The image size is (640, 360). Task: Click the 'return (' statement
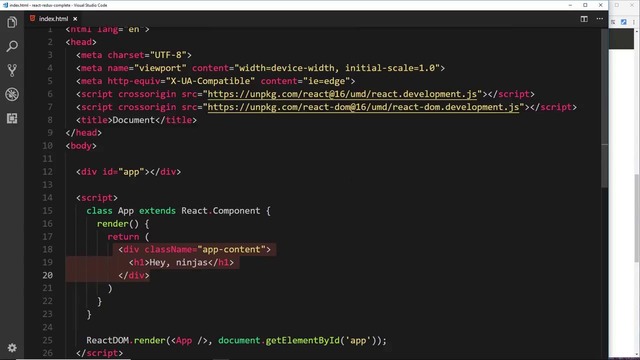tap(128, 236)
